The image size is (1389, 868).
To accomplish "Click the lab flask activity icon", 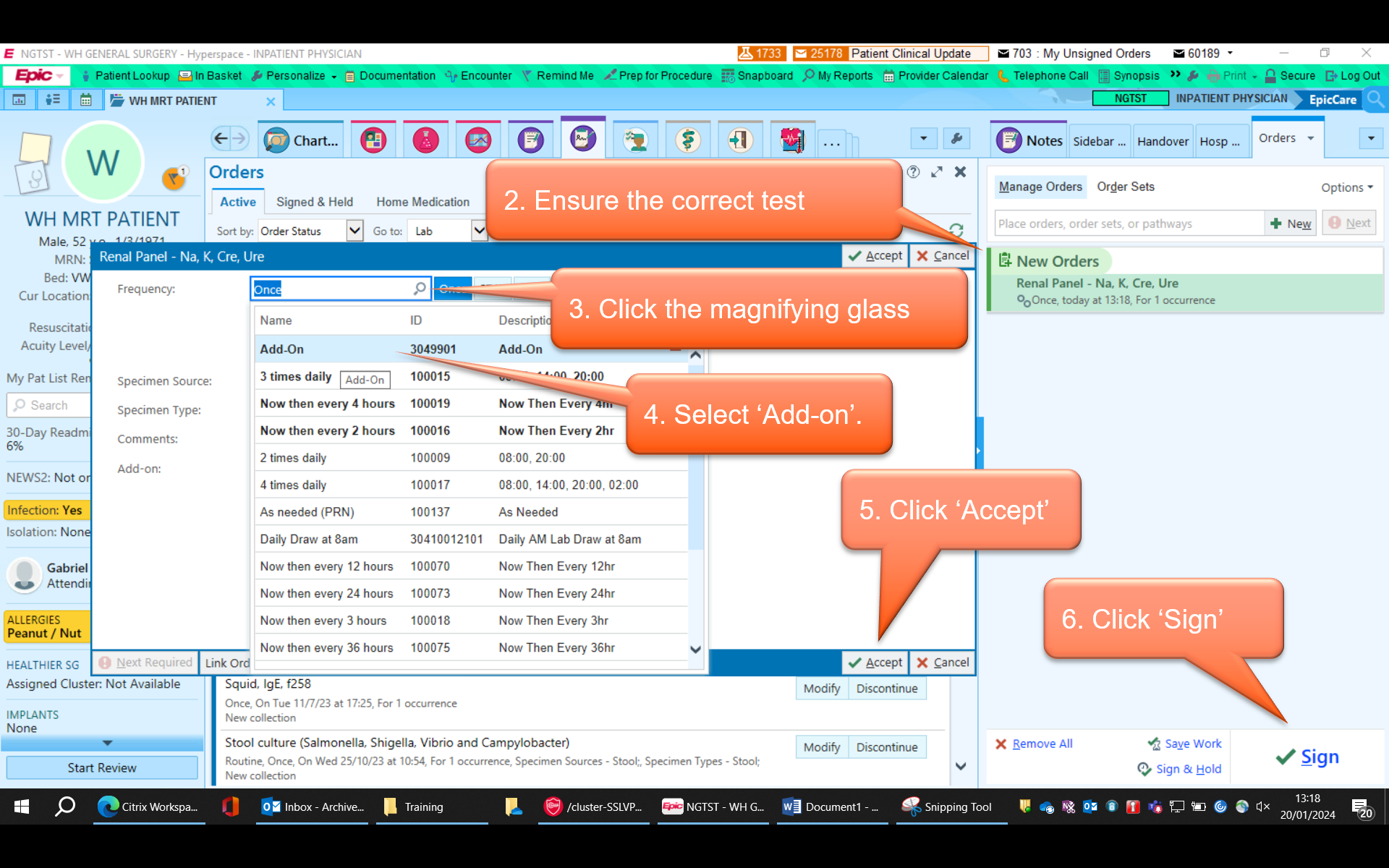I will coord(426,140).
